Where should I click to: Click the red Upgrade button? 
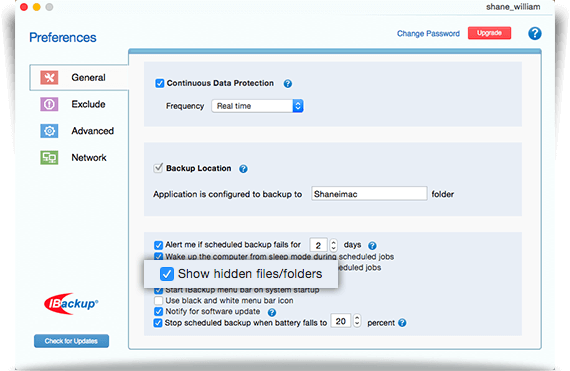489,33
